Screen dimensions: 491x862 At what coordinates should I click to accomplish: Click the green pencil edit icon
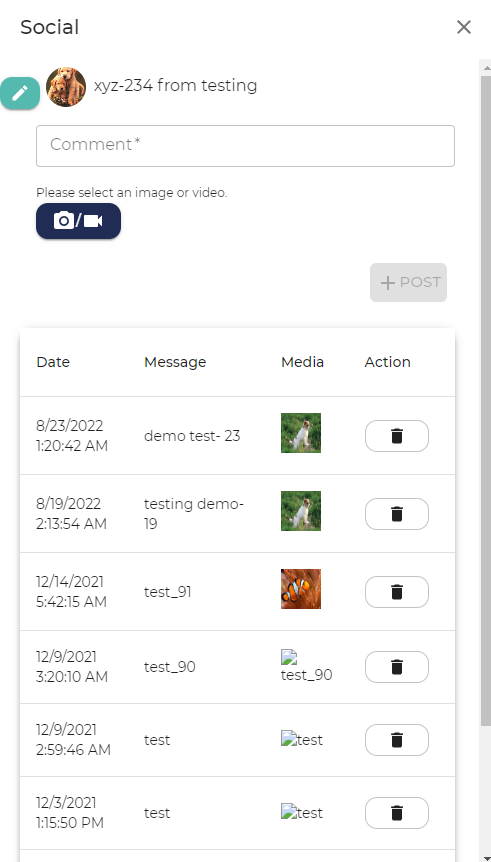[20, 93]
